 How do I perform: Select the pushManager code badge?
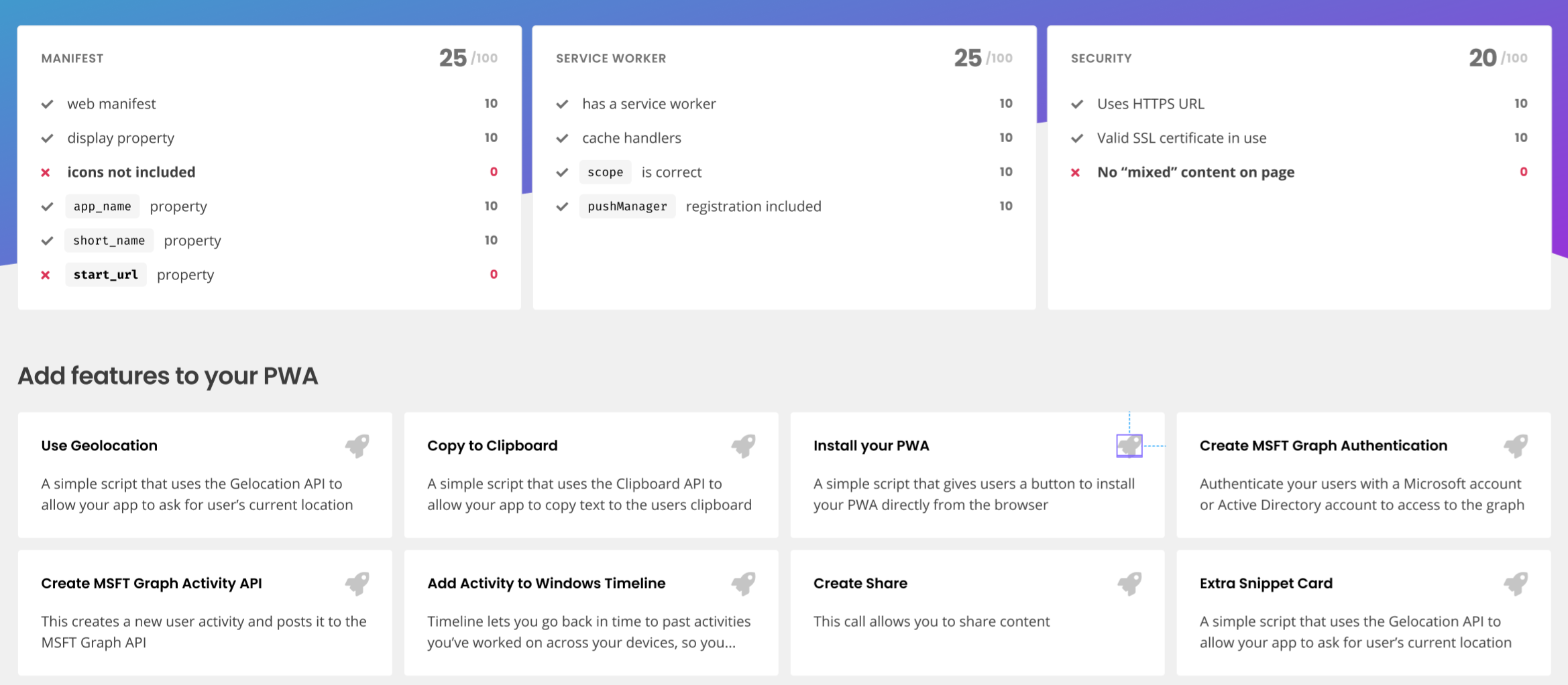click(627, 206)
